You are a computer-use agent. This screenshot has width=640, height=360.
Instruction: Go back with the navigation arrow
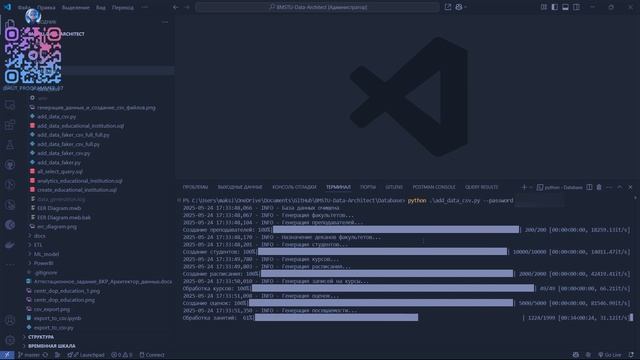click(176, 7)
